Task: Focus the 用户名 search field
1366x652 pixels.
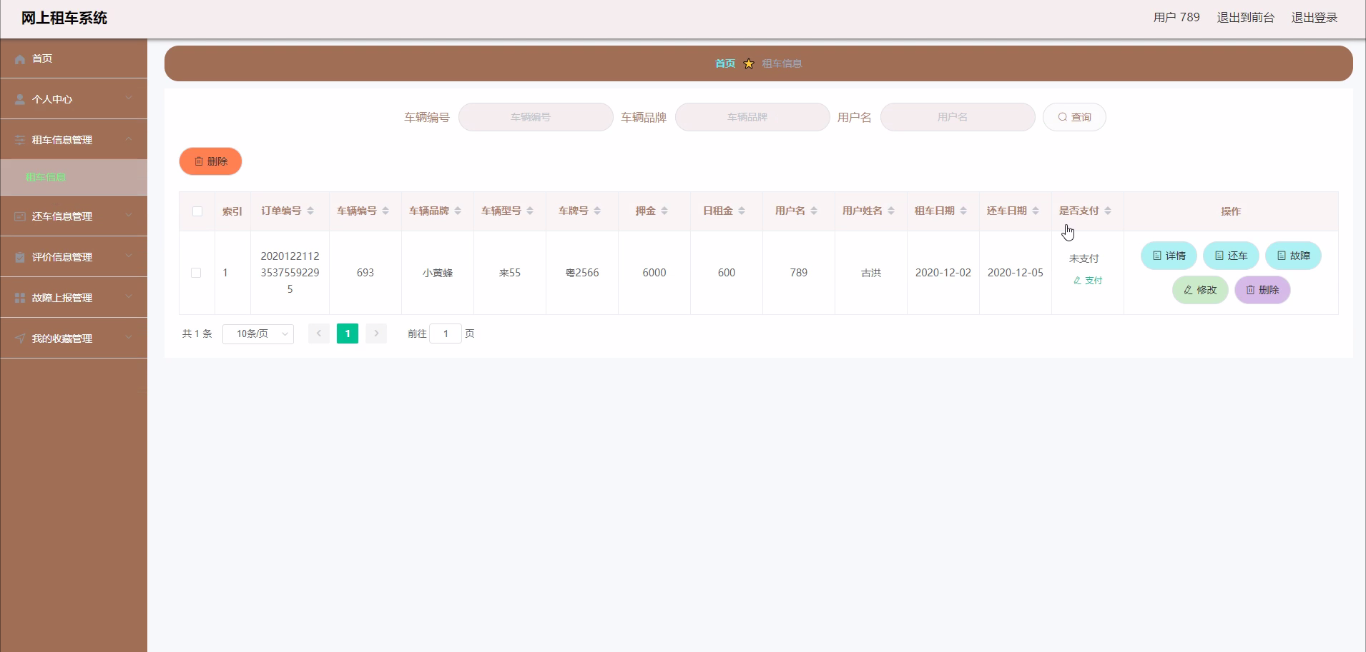Action: coord(957,117)
